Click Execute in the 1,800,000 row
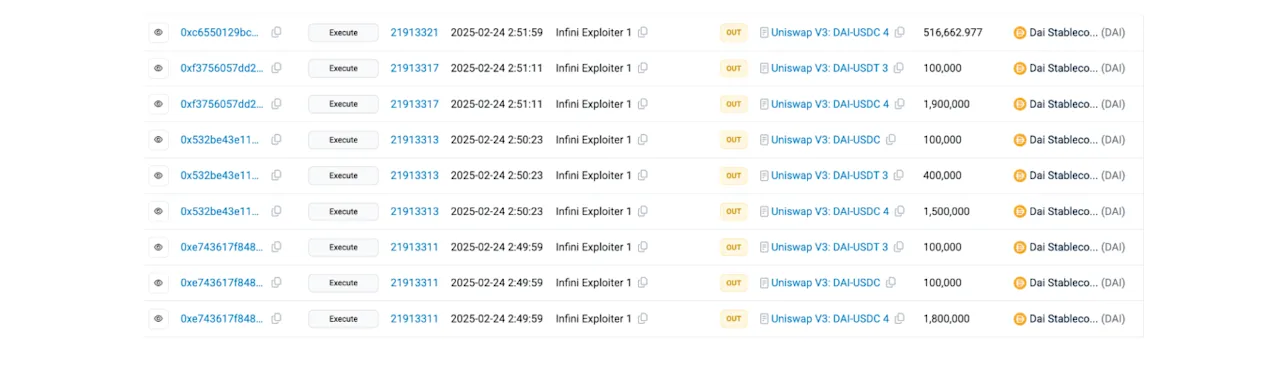The image size is (1280, 366). (x=343, y=319)
